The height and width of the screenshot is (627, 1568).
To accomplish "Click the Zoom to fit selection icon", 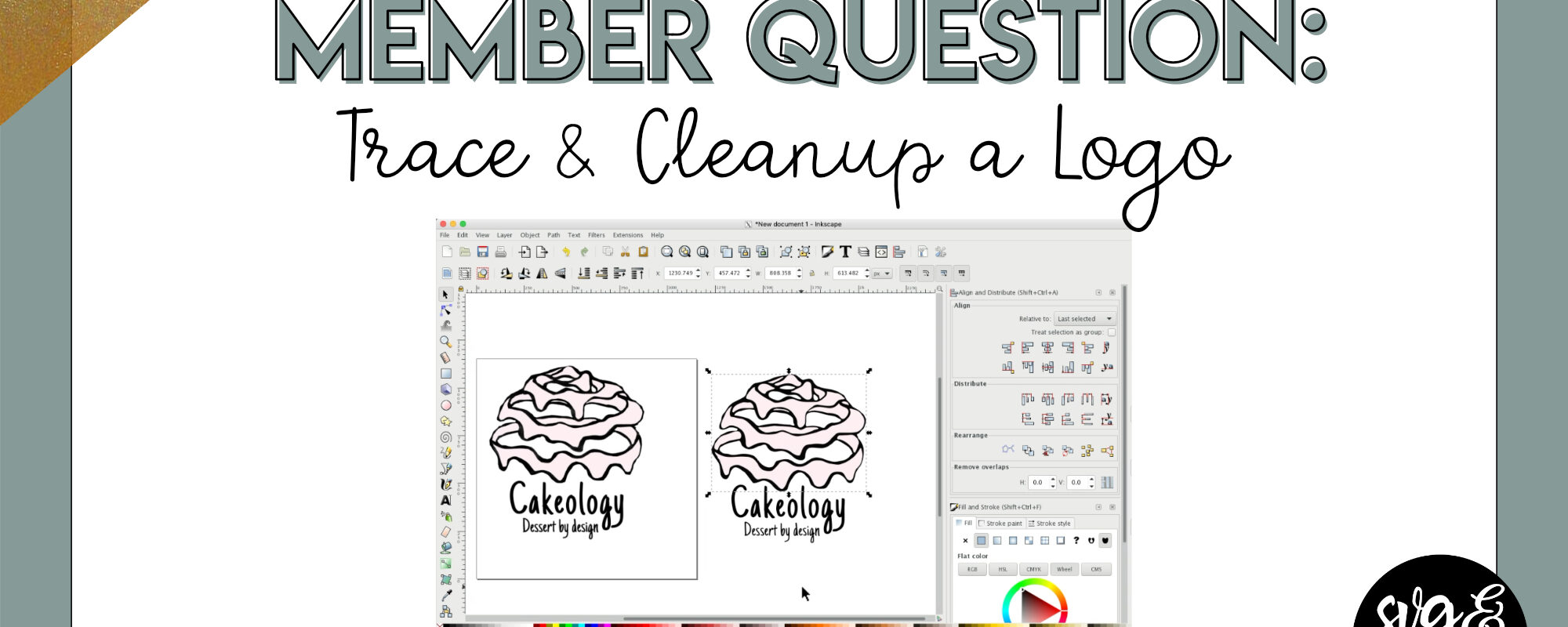I will click(x=666, y=252).
